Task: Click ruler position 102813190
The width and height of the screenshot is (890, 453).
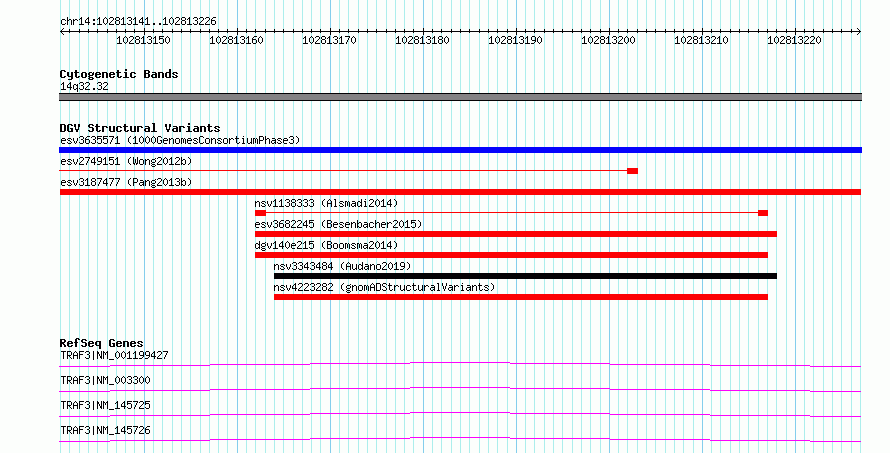Action: click(x=515, y=40)
